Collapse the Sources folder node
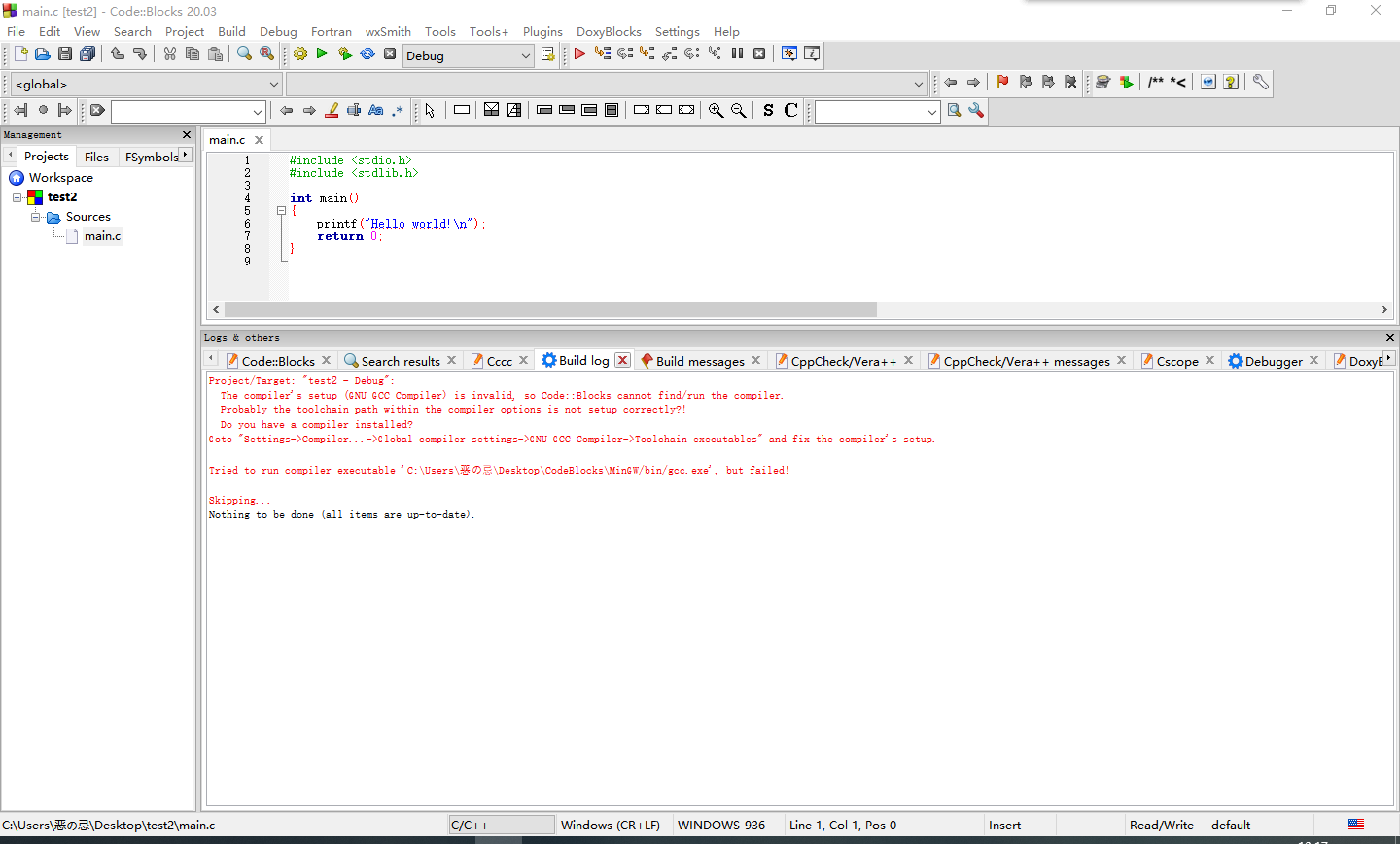 (36, 217)
